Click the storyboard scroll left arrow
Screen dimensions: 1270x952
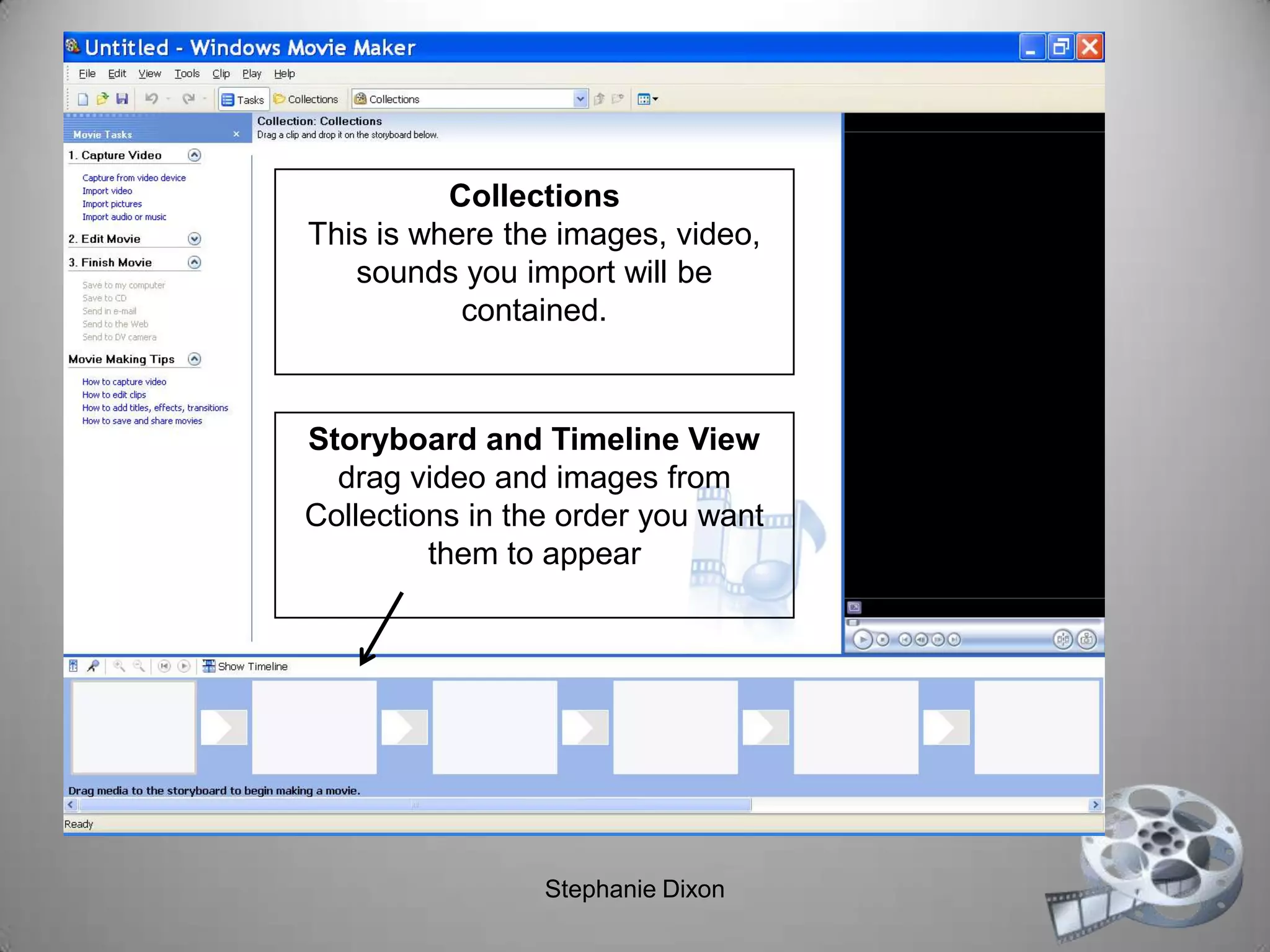click(x=71, y=804)
